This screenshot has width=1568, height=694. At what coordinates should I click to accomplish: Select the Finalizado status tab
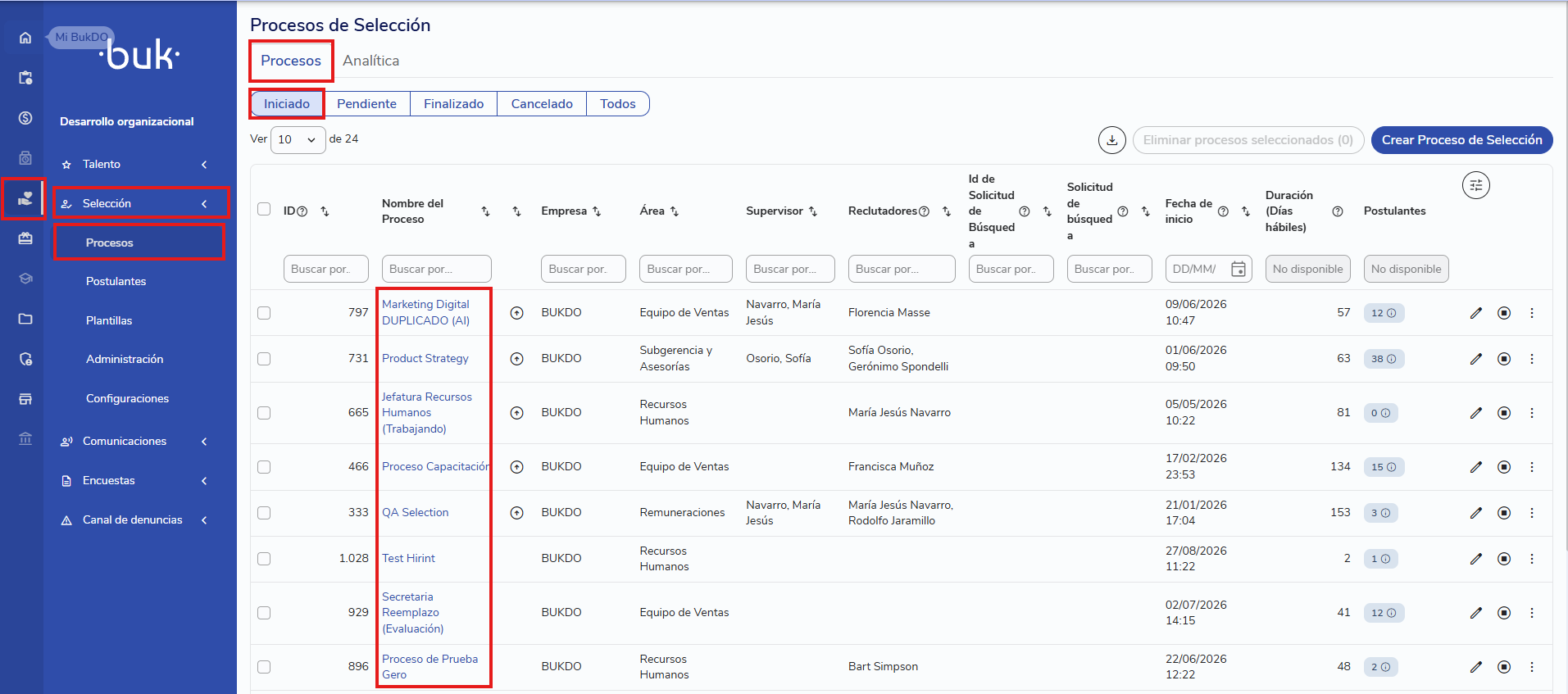pyautogui.click(x=453, y=104)
